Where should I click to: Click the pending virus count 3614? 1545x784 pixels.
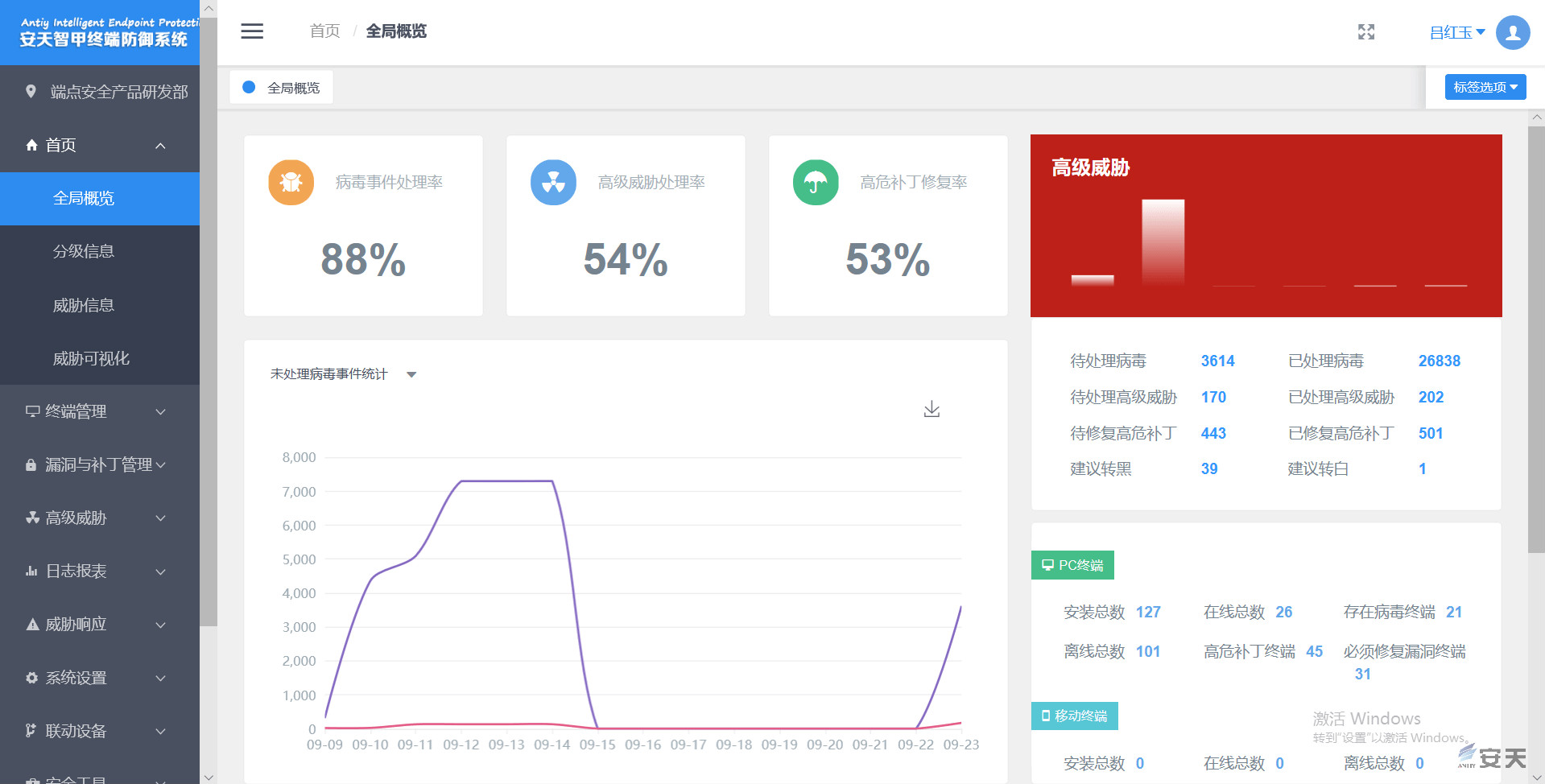1217,361
